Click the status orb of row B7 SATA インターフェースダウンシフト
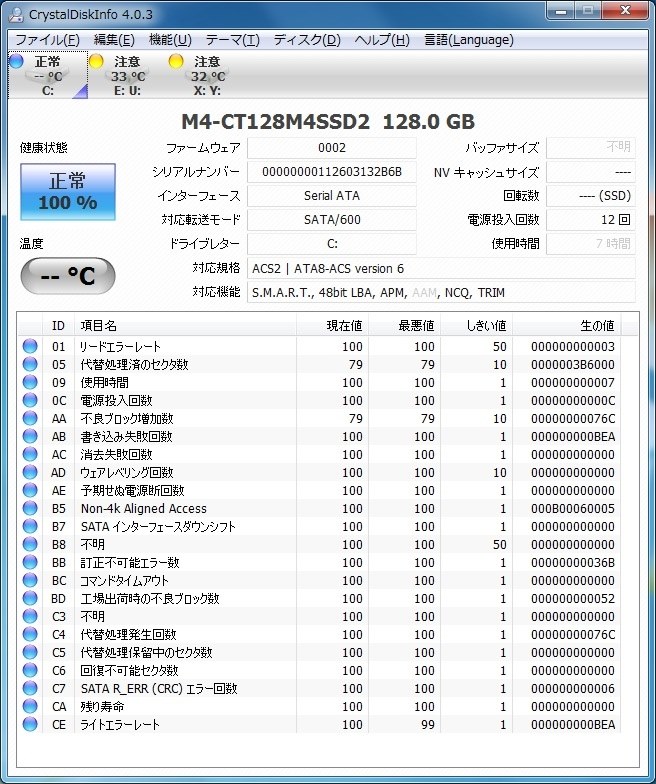 tap(30, 526)
